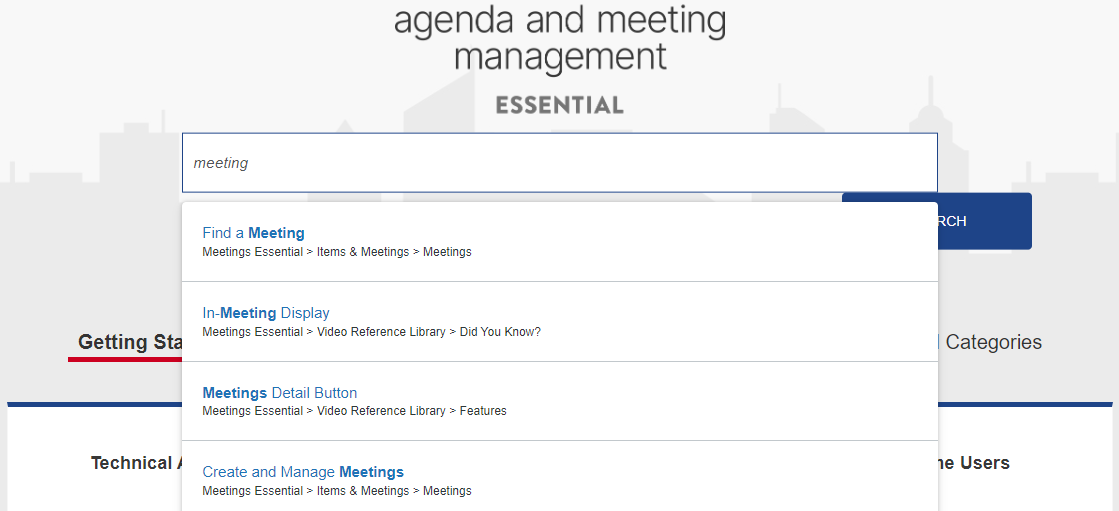Click "Features" breadcrumb under Meetings Detail Button
Screen dimensions: 1119x511
pos(483,411)
